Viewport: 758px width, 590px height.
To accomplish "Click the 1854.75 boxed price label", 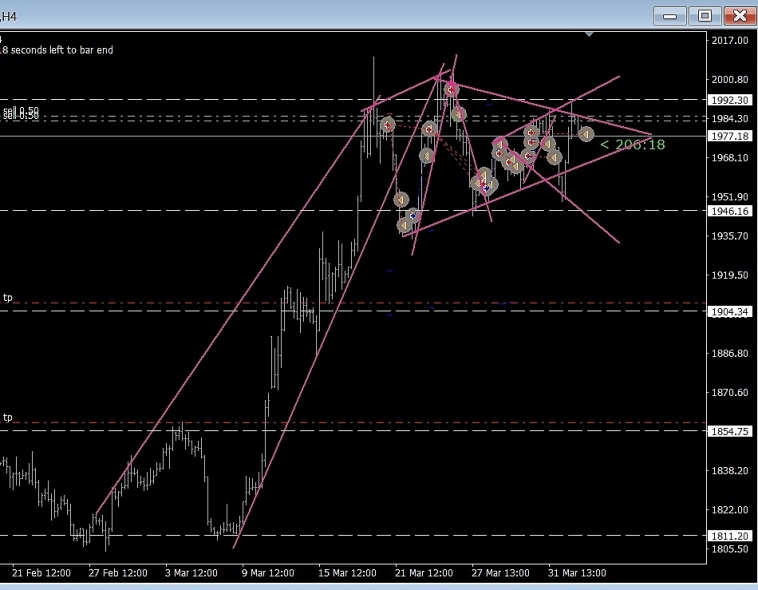I will point(730,431).
